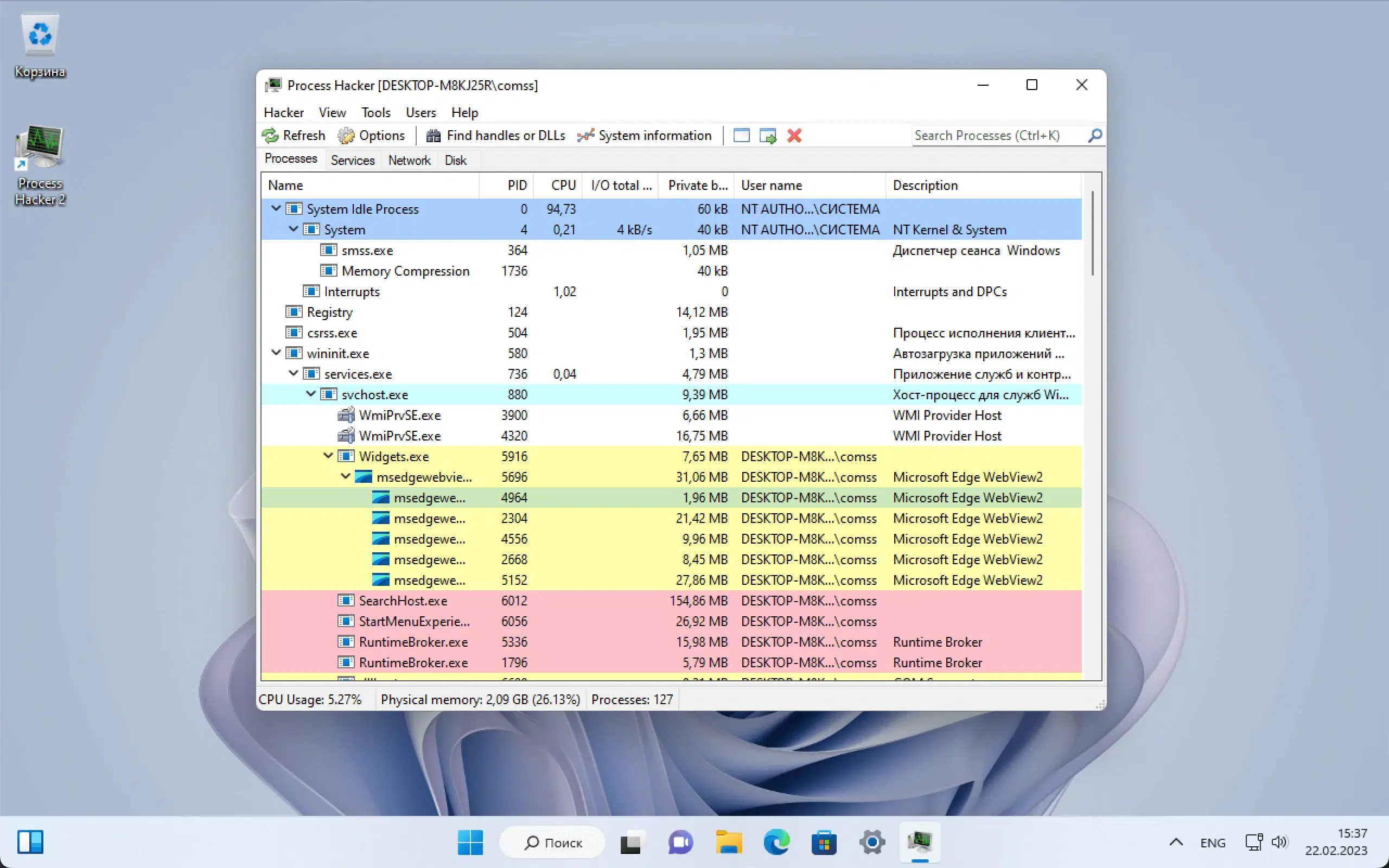This screenshot has width=1389, height=868.
Task: Switch to the Services tab
Action: [353, 160]
